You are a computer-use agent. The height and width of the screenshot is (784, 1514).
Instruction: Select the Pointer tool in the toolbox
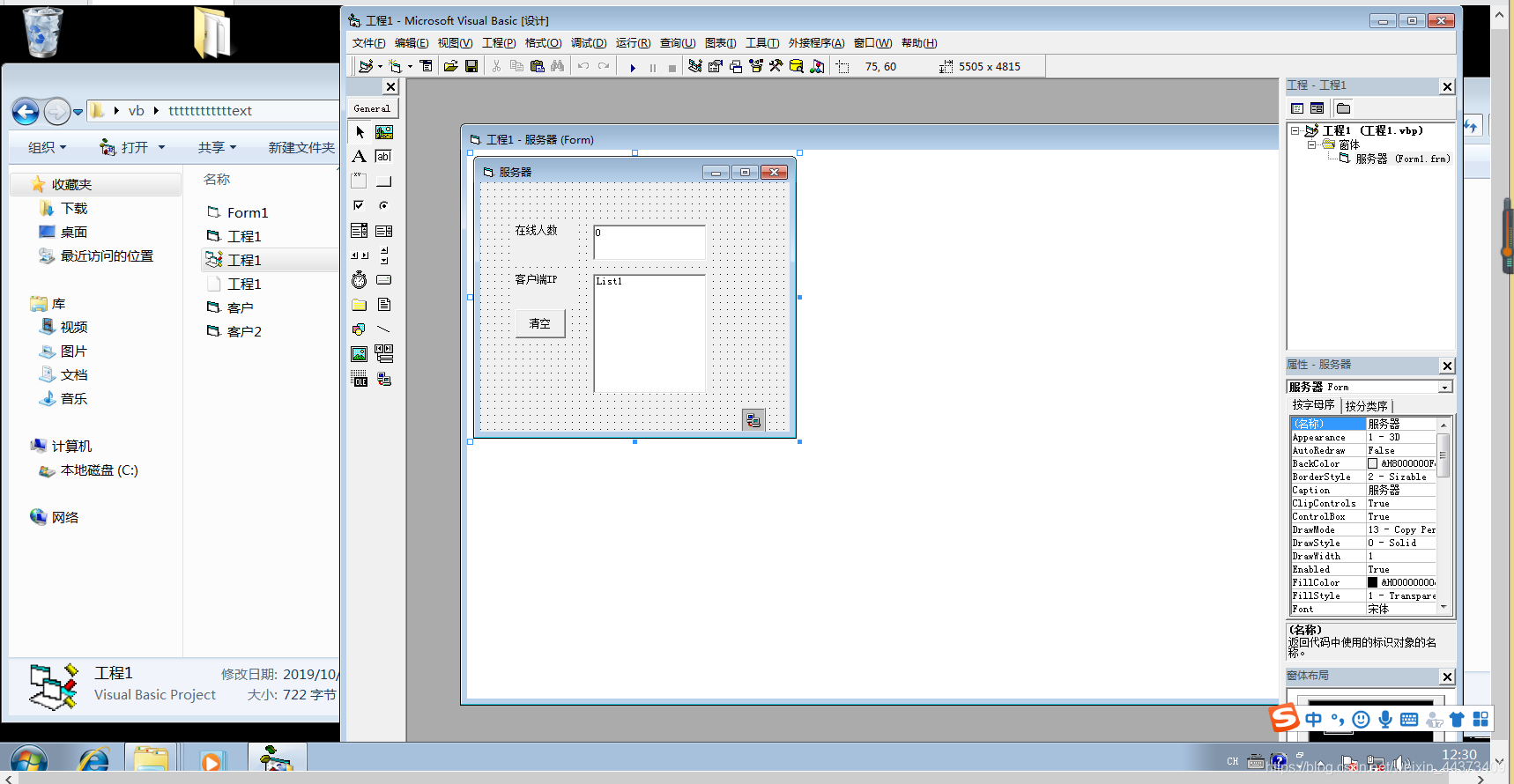coord(360,132)
